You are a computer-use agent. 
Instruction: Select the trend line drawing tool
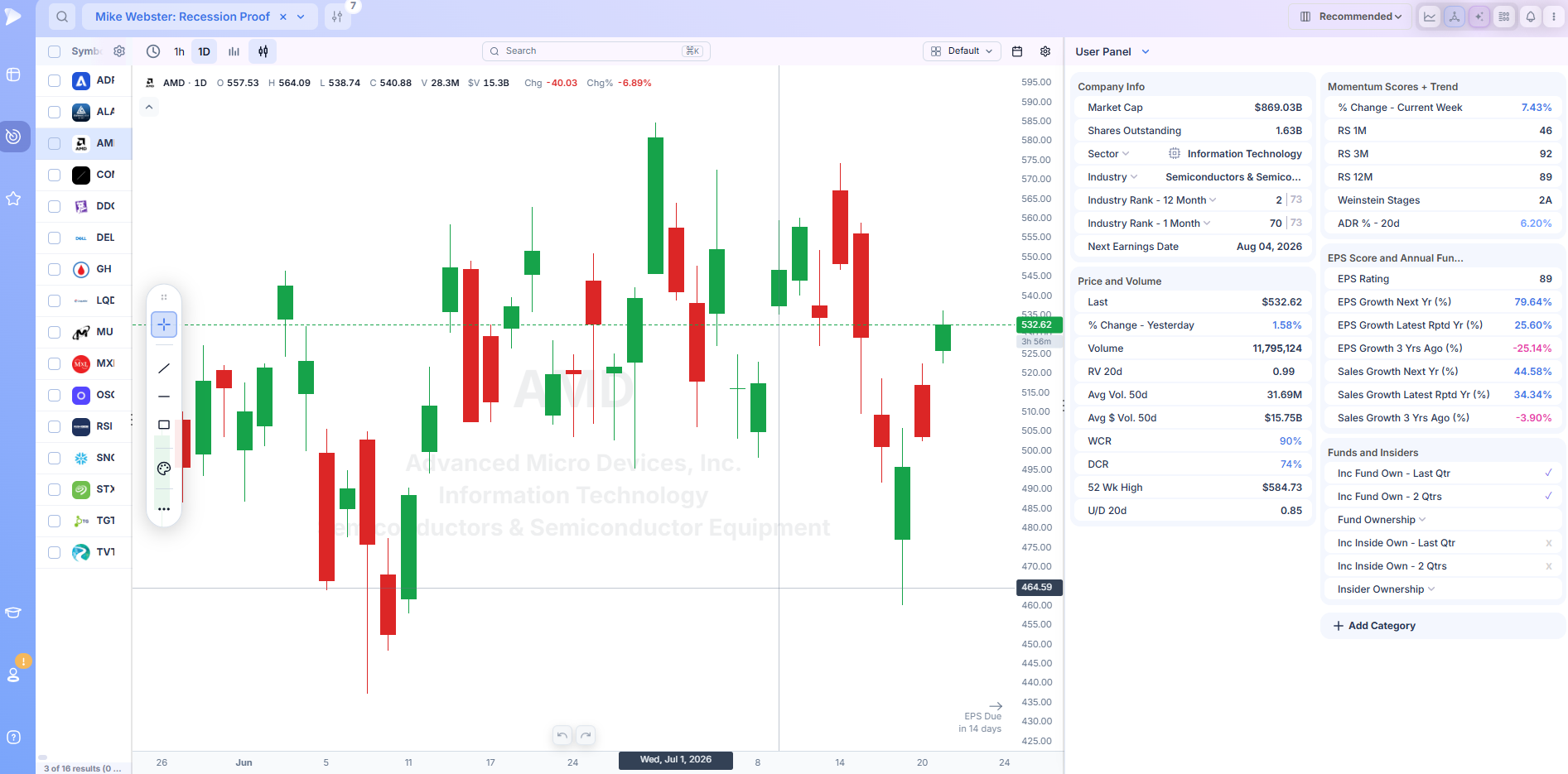pyautogui.click(x=164, y=368)
